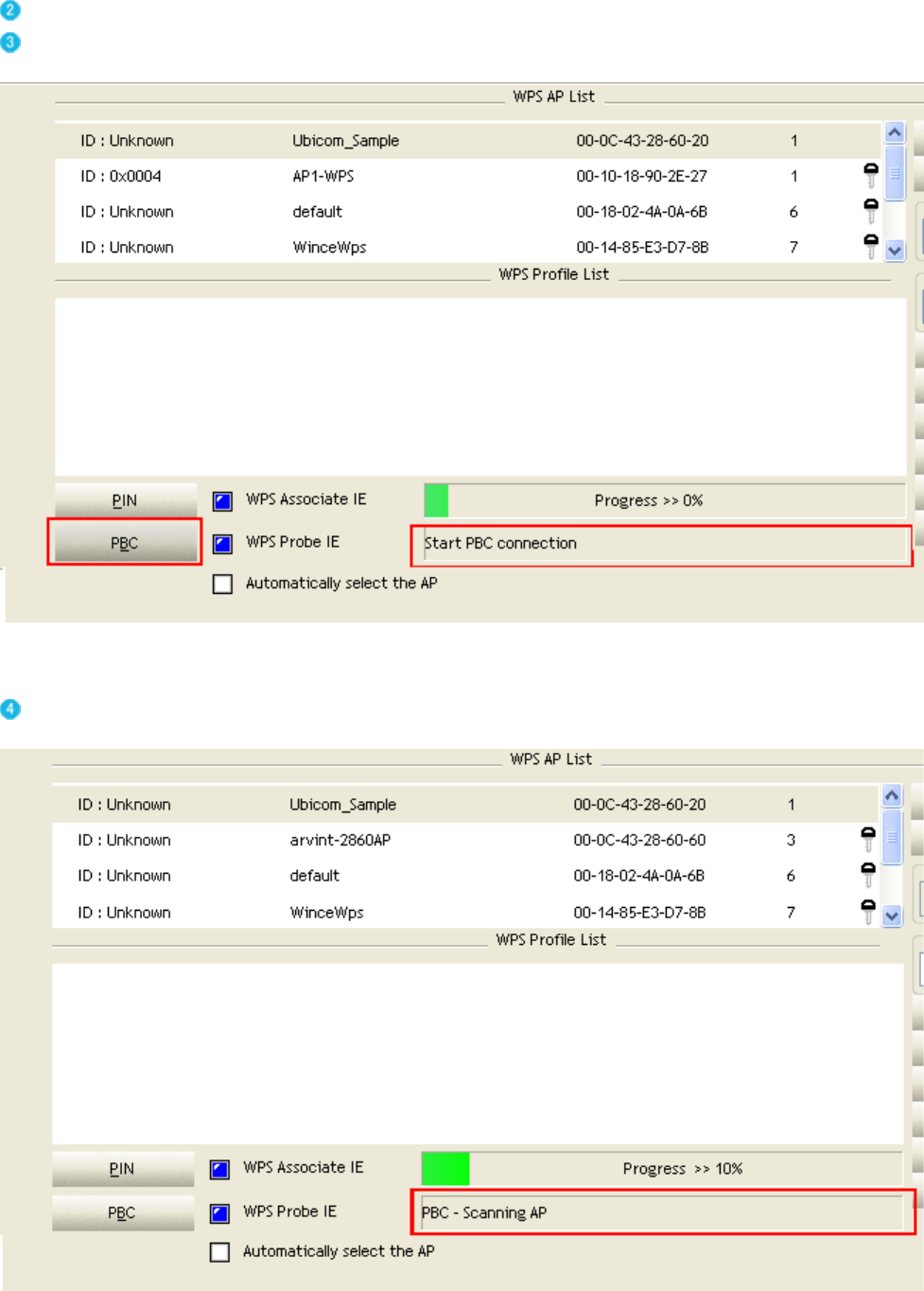Click the PBC button beside PBC - Scanning AP
The height and width of the screenshot is (1291, 924).
122,1212
